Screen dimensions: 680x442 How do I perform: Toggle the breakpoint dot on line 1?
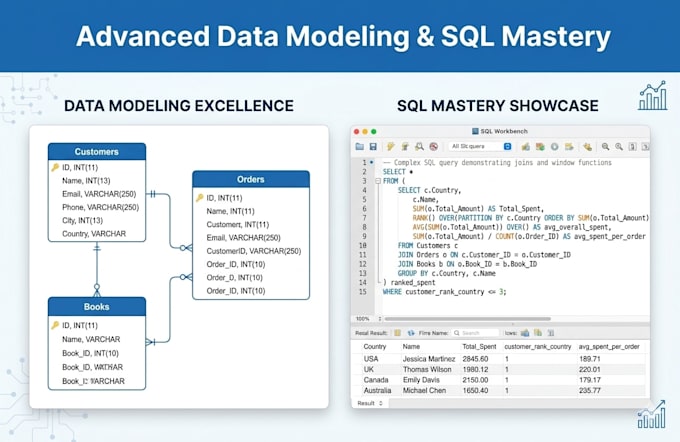pyautogui.click(x=372, y=162)
